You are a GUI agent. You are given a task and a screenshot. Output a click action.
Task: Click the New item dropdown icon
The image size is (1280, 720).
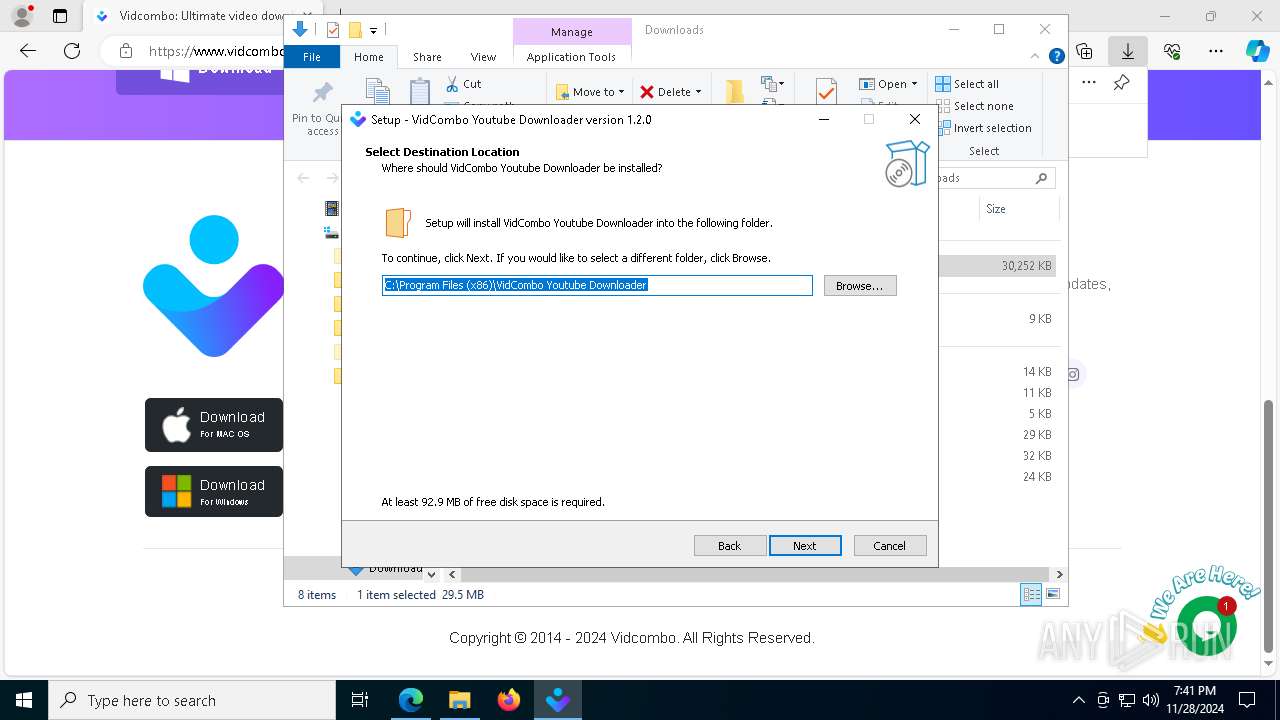pyautogui.click(x=771, y=84)
